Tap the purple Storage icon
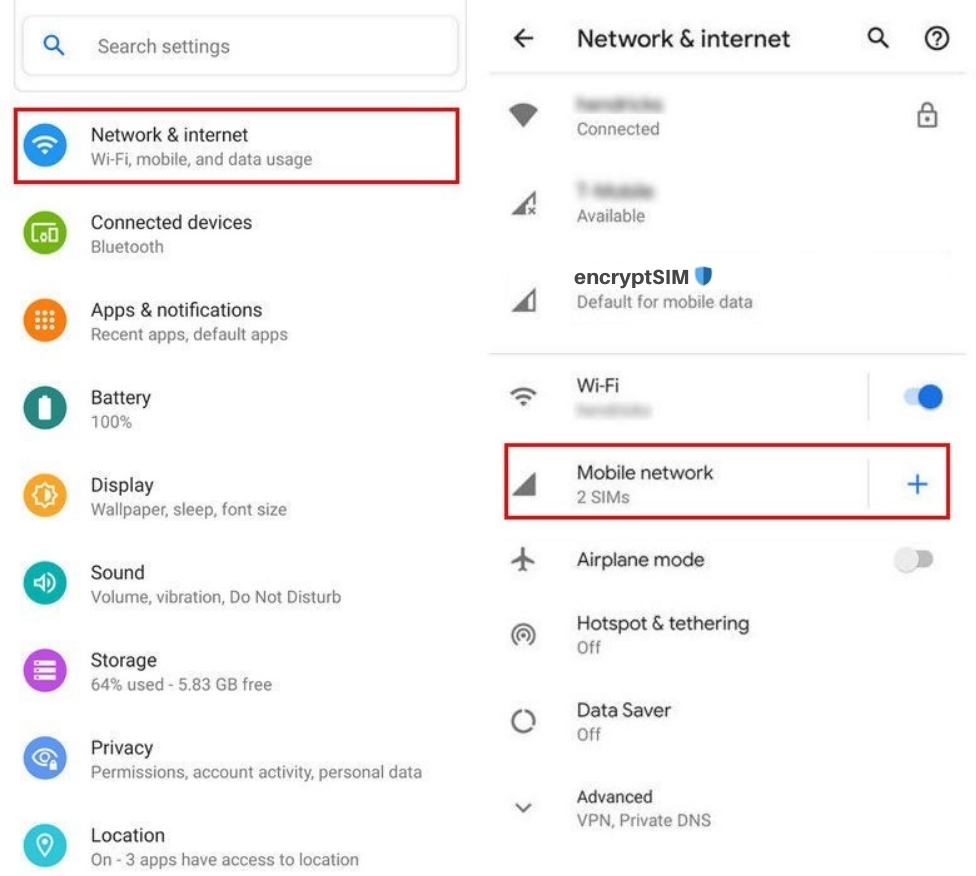976x876 pixels. pos(45,671)
